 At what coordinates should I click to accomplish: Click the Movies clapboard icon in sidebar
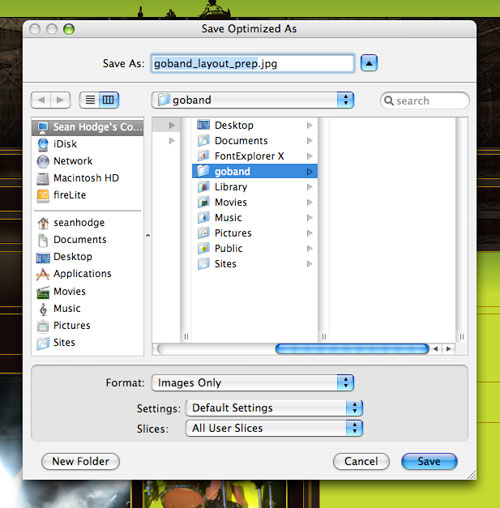[x=43, y=292]
